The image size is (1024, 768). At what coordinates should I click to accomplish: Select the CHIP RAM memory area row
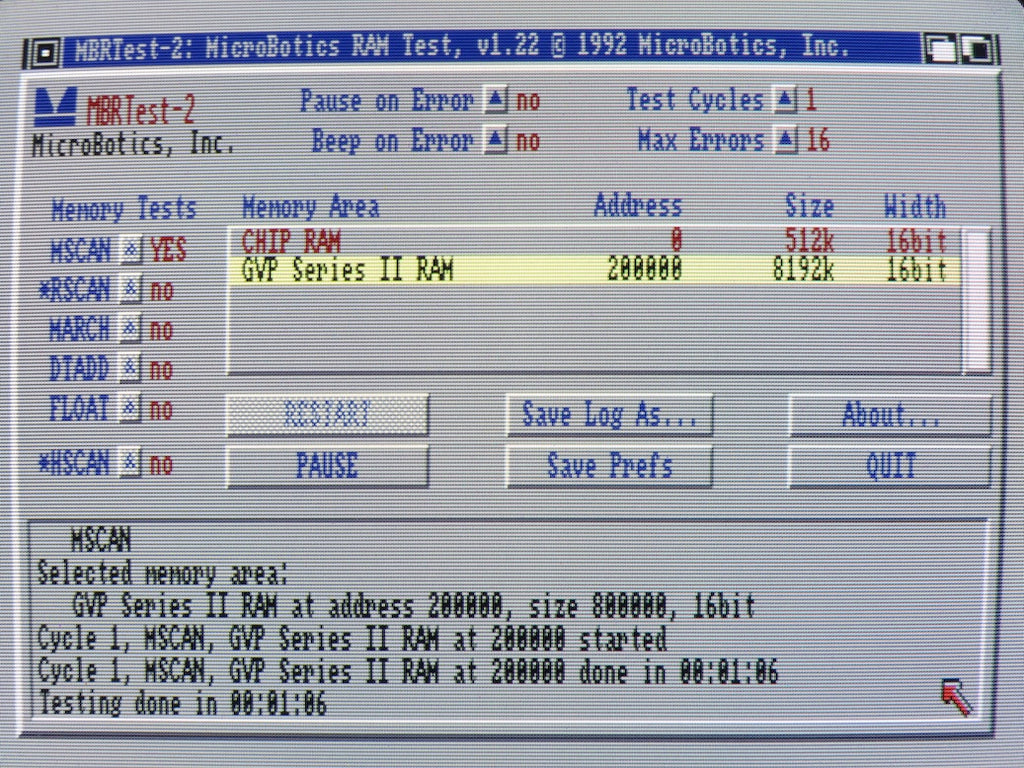594,242
